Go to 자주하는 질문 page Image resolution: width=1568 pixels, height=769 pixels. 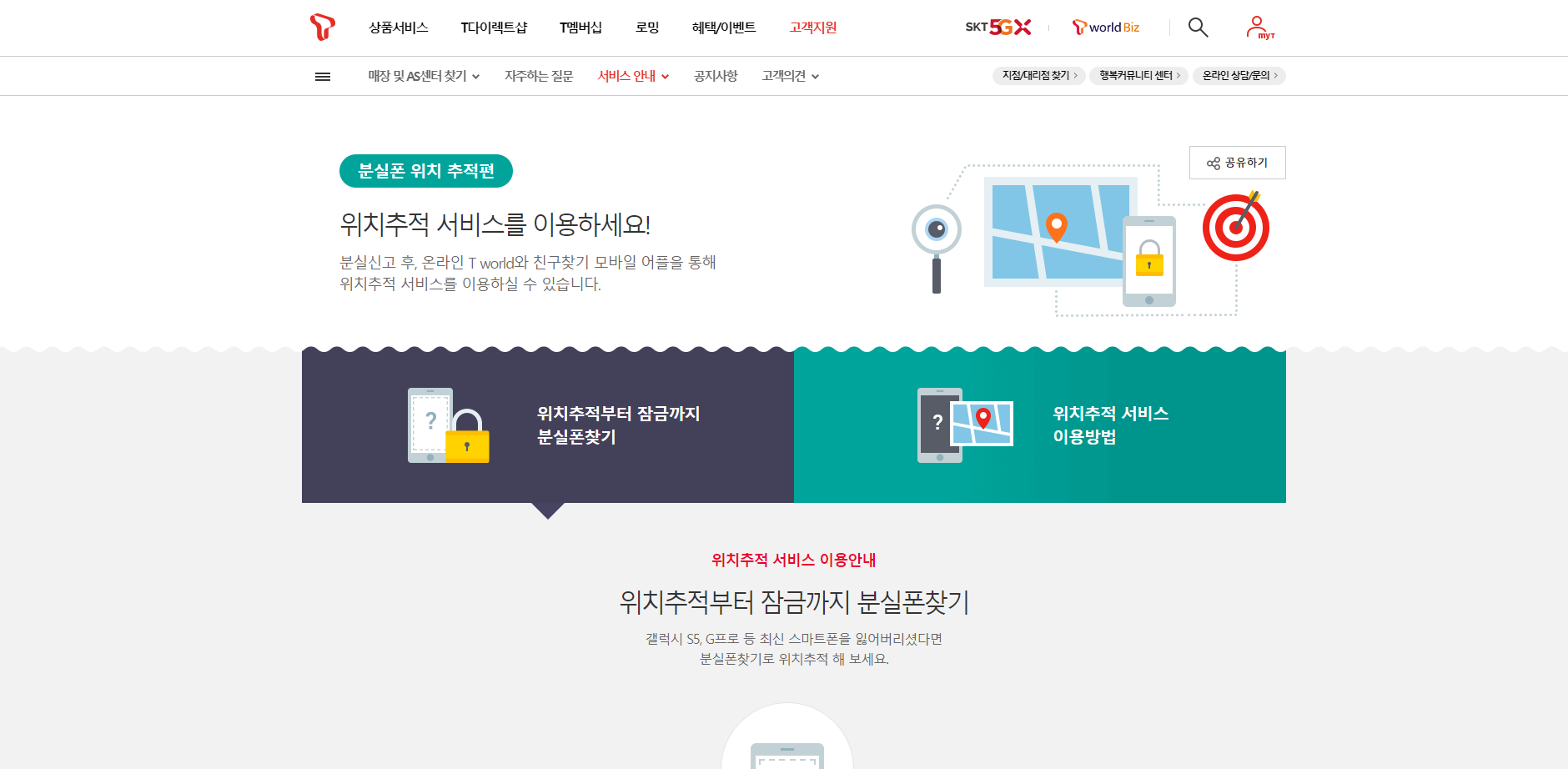tap(539, 76)
